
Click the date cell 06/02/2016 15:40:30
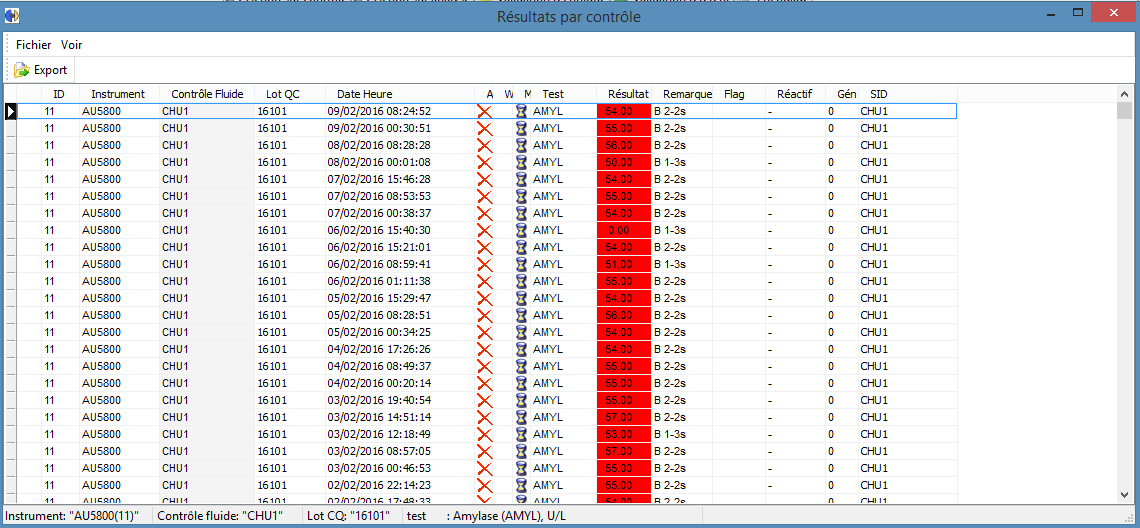pyautogui.click(x=399, y=230)
